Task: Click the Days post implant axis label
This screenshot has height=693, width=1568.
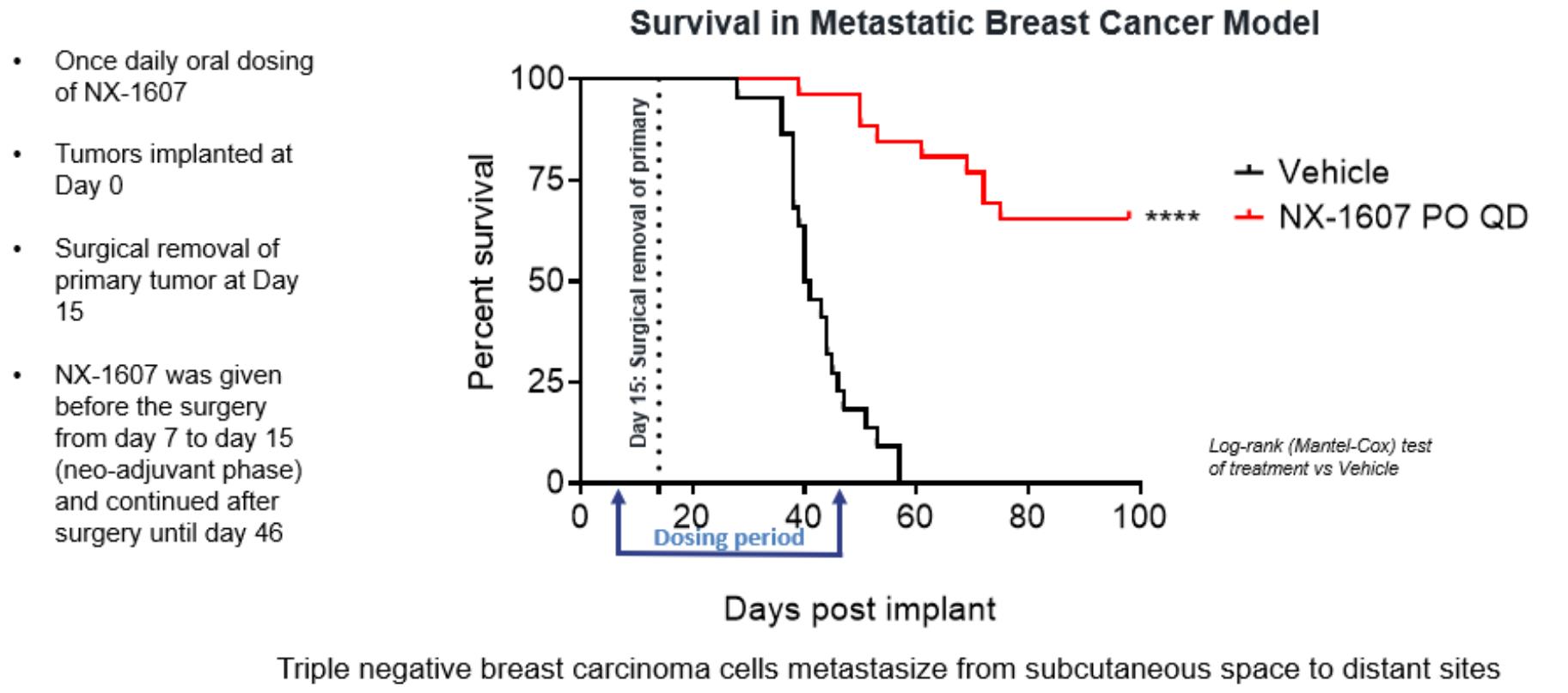Action: pyautogui.click(x=859, y=609)
